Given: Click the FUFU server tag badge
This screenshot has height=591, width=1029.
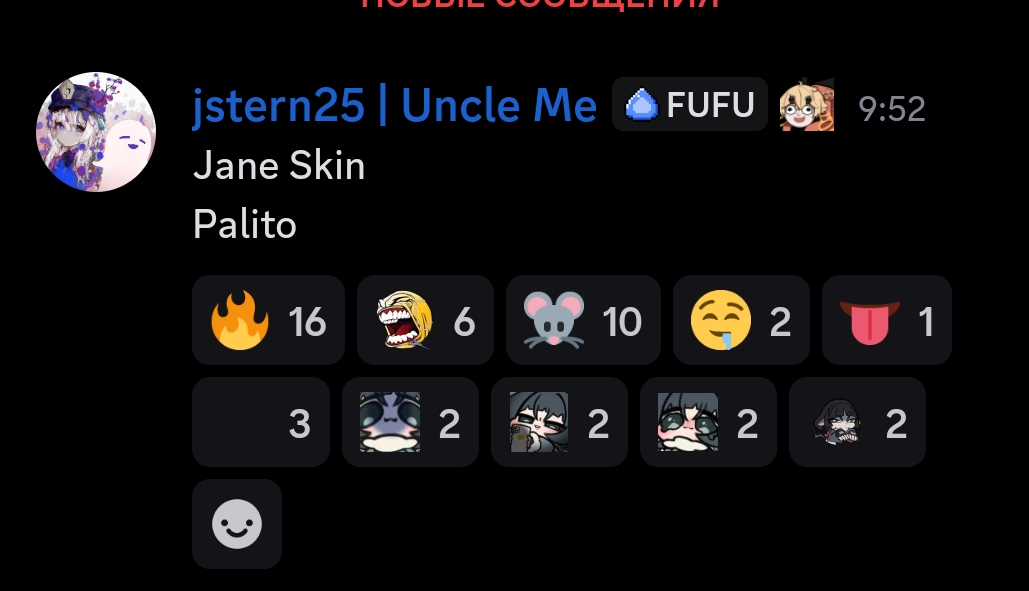Looking at the screenshot, I should point(690,104).
